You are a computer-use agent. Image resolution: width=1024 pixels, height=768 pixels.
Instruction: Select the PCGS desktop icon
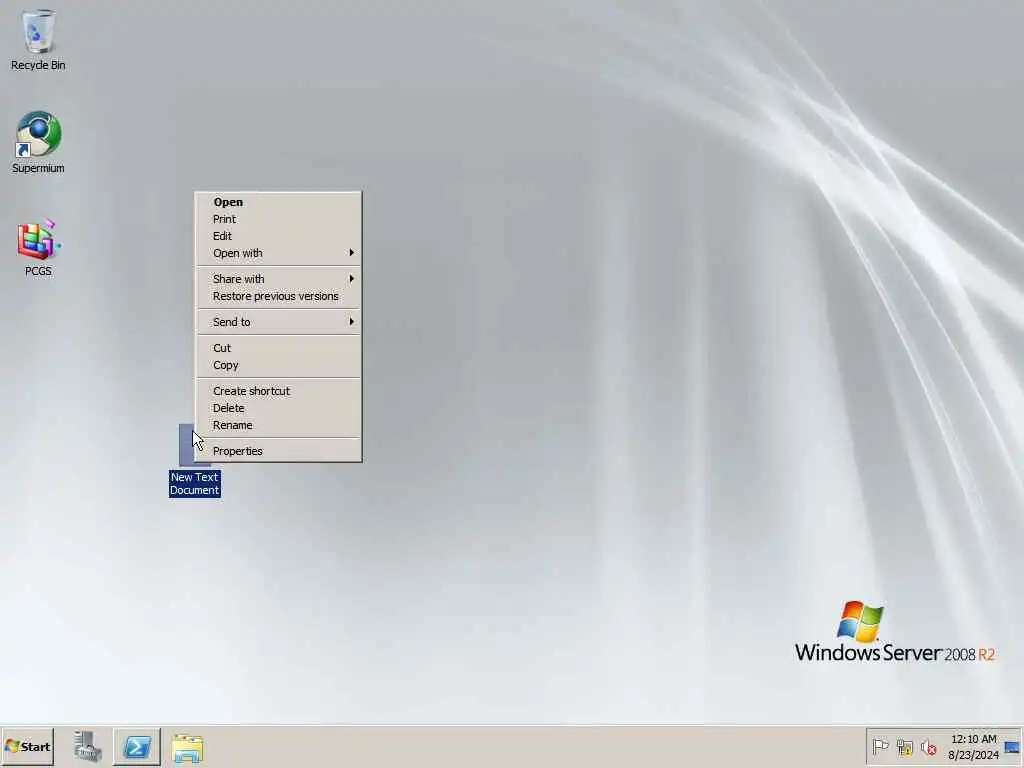[x=38, y=248]
